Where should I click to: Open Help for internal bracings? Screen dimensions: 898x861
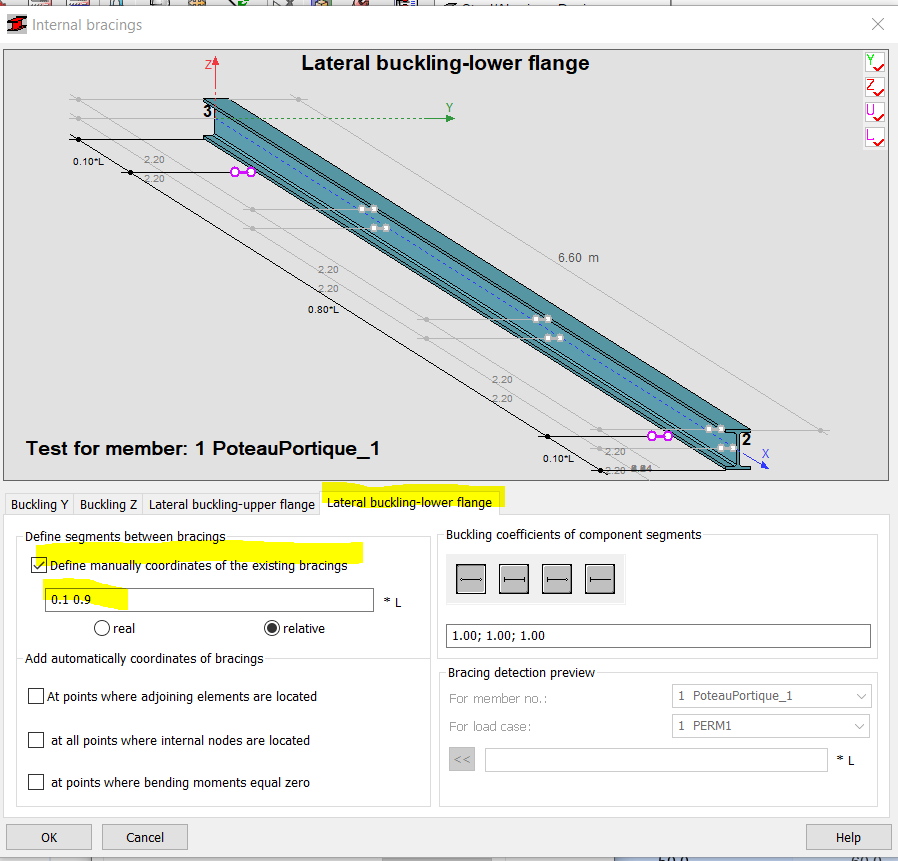[848, 837]
